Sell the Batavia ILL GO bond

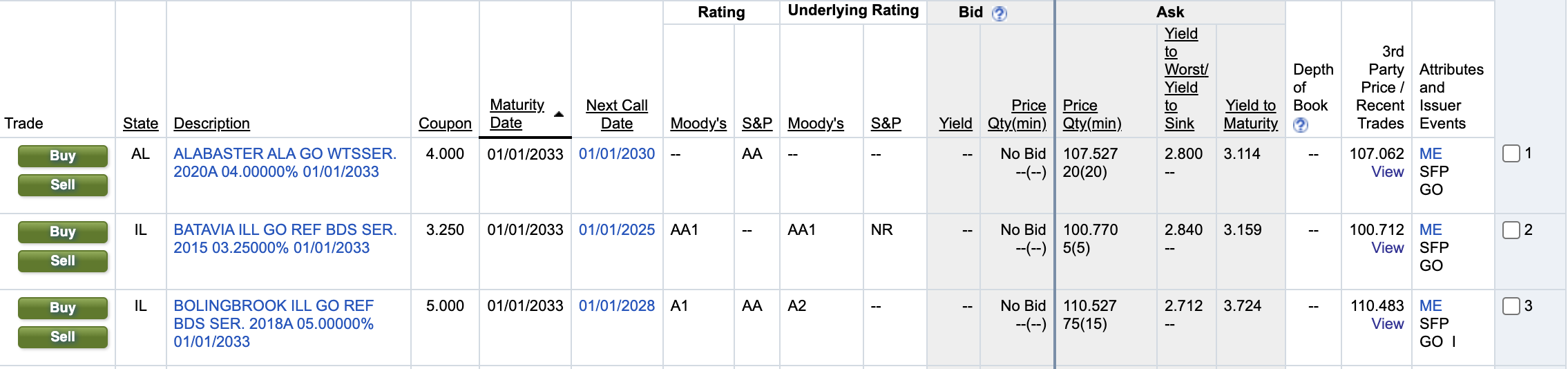63,261
